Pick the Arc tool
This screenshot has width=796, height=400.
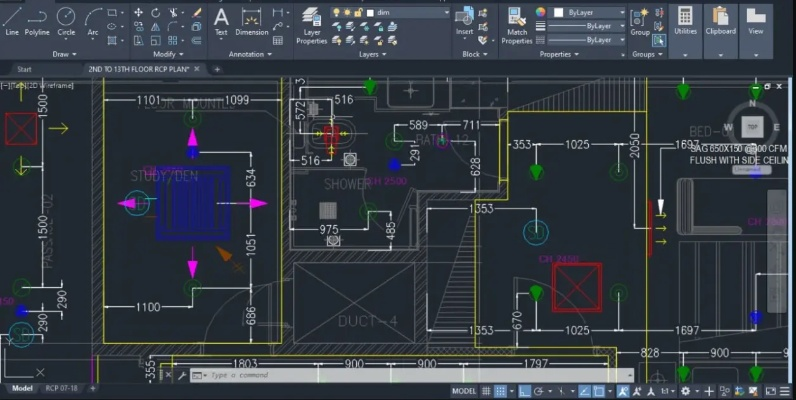(x=92, y=19)
